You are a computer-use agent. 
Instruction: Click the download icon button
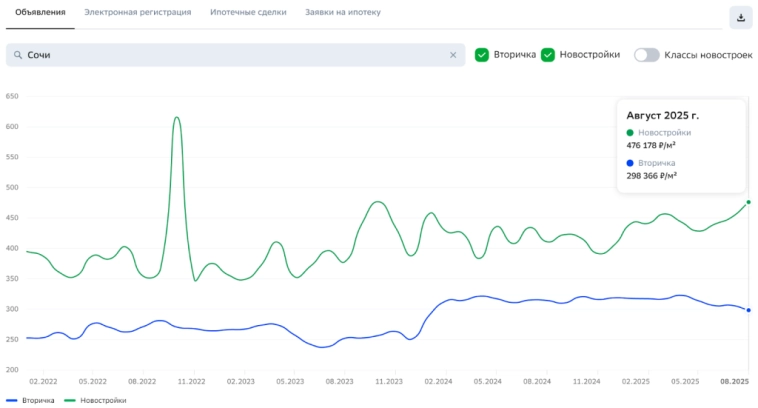(740, 17)
